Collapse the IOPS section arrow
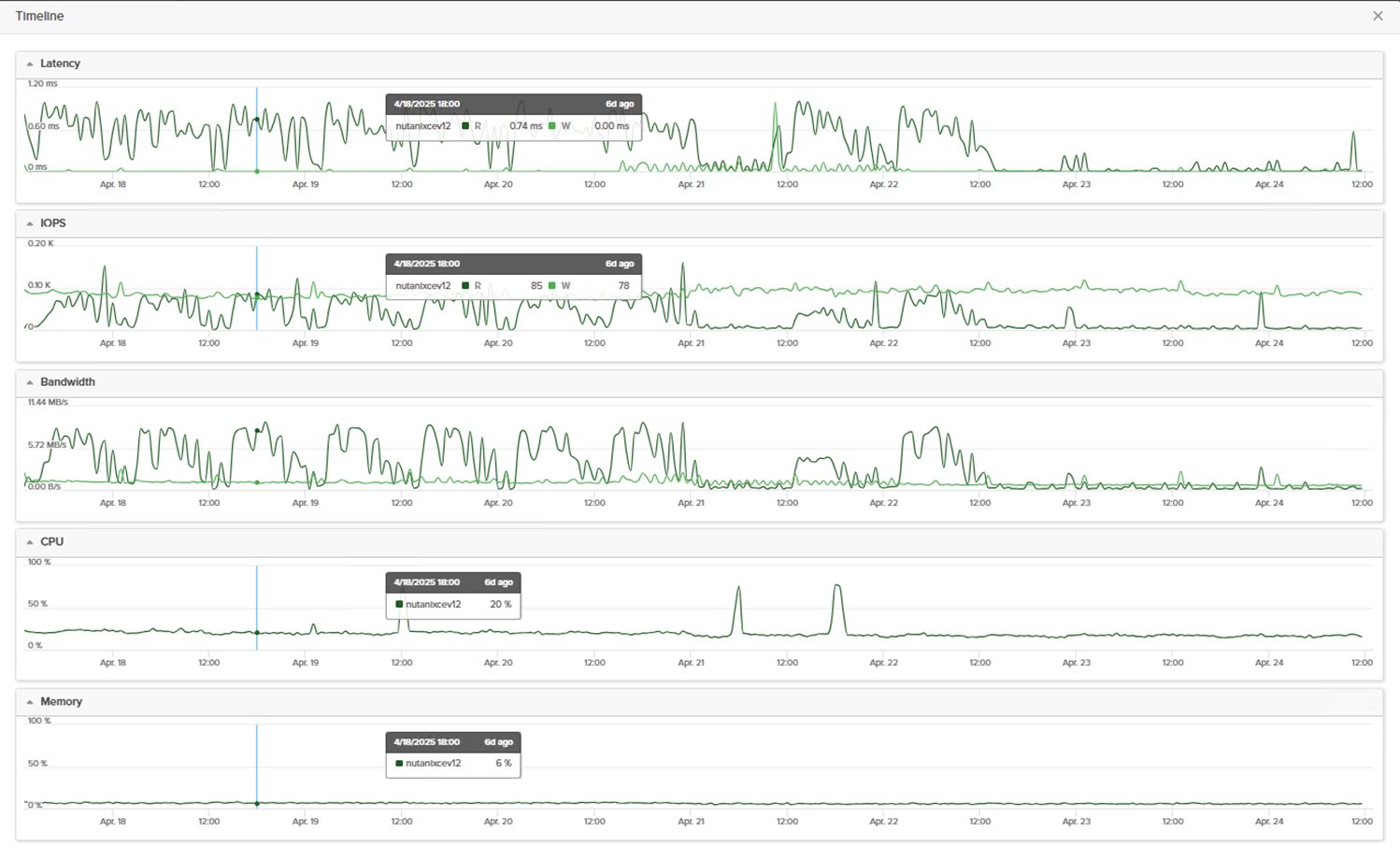This screenshot has width=1400, height=861. (x=30, y=223)
